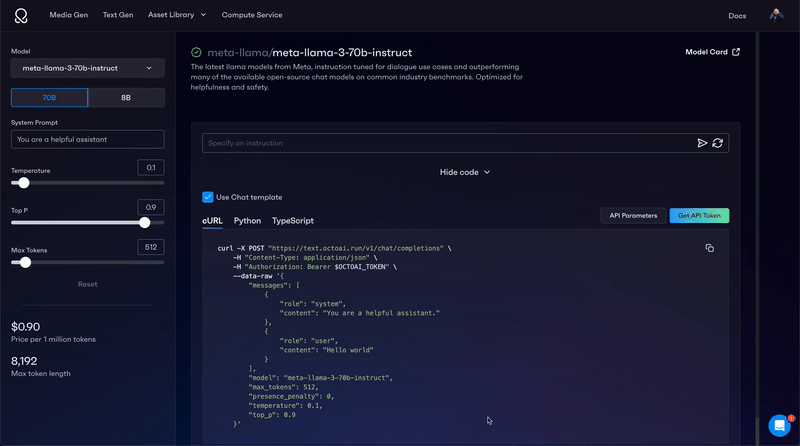This screenshot has height=446, width=800.
Task: Expand the Asset Library menu
Action: point(176,15)
